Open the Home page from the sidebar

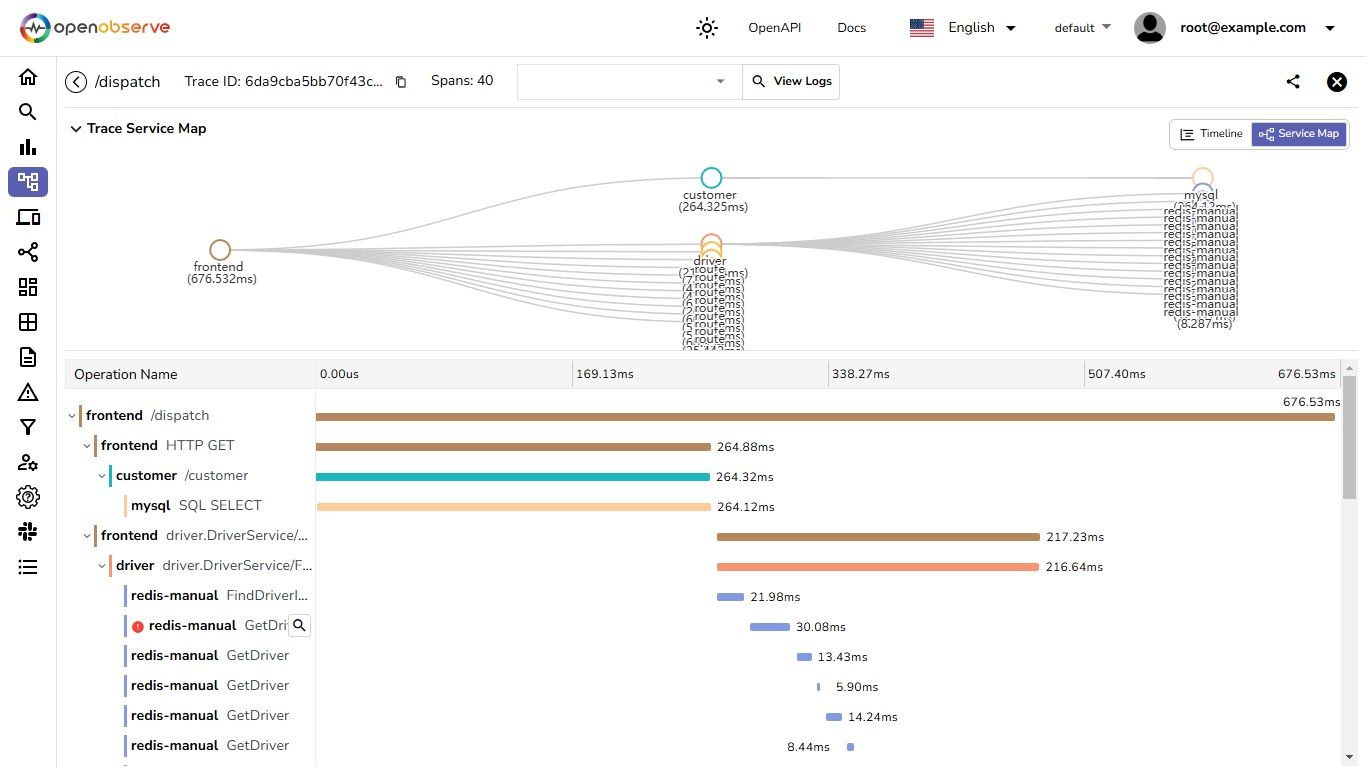(x=28, y=77)
